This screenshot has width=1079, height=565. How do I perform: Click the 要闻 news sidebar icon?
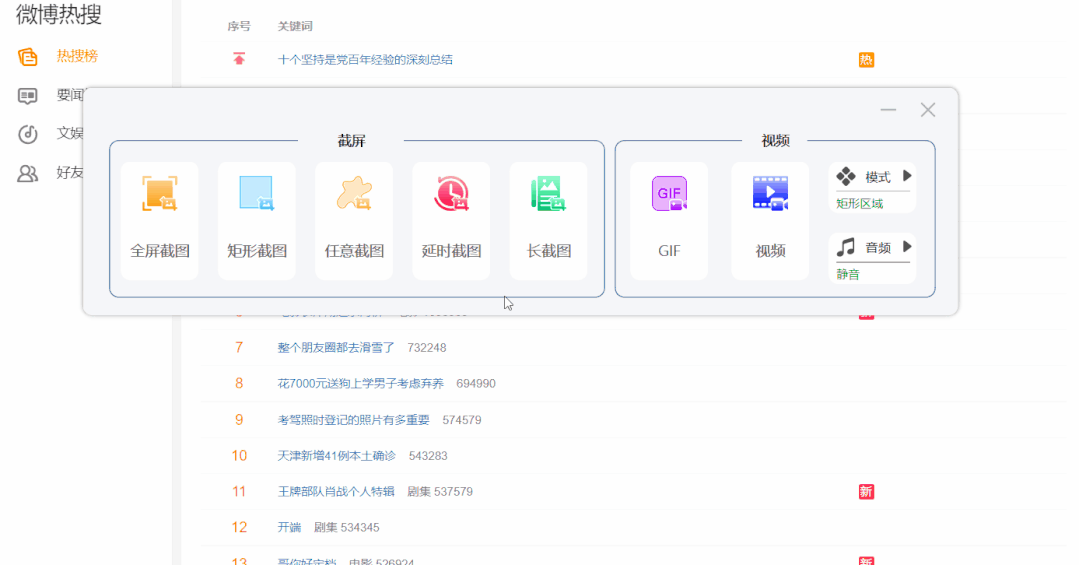coord(28,96)
